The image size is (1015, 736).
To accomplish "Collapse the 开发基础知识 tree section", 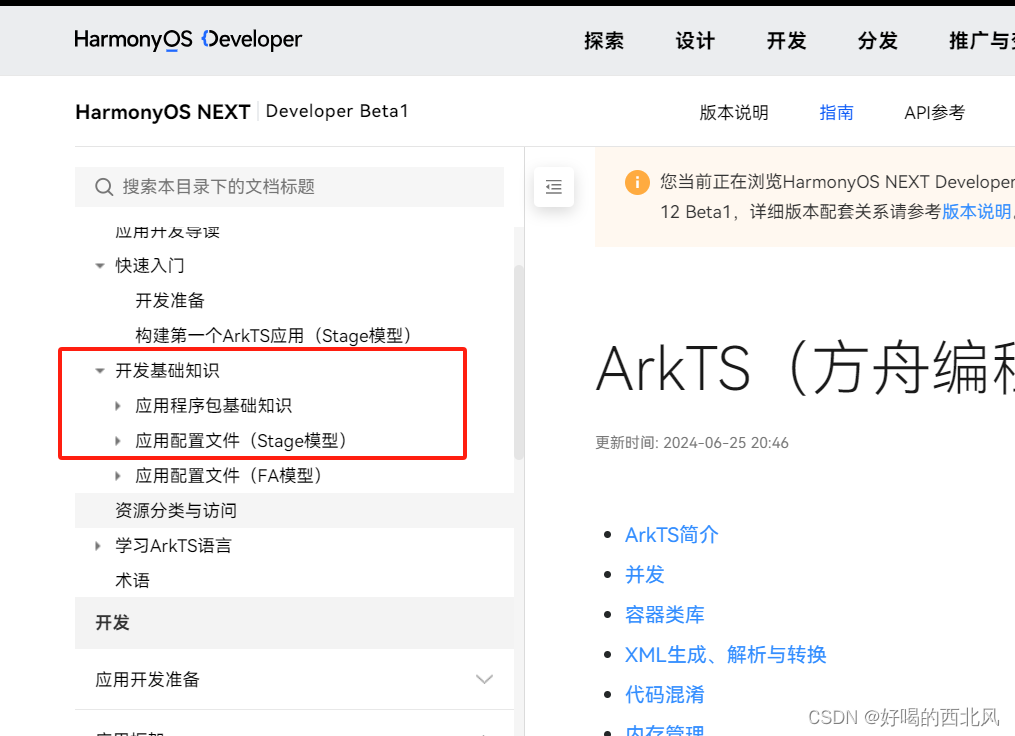I will [100, 371].
